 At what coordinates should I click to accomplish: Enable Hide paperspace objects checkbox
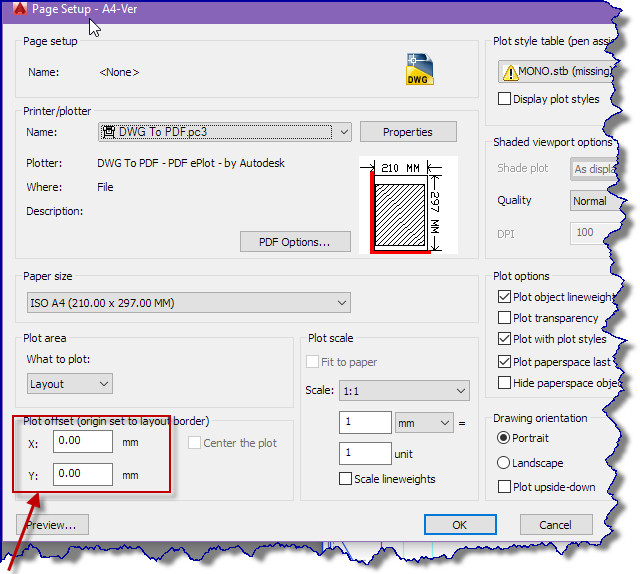coord(504,383)
